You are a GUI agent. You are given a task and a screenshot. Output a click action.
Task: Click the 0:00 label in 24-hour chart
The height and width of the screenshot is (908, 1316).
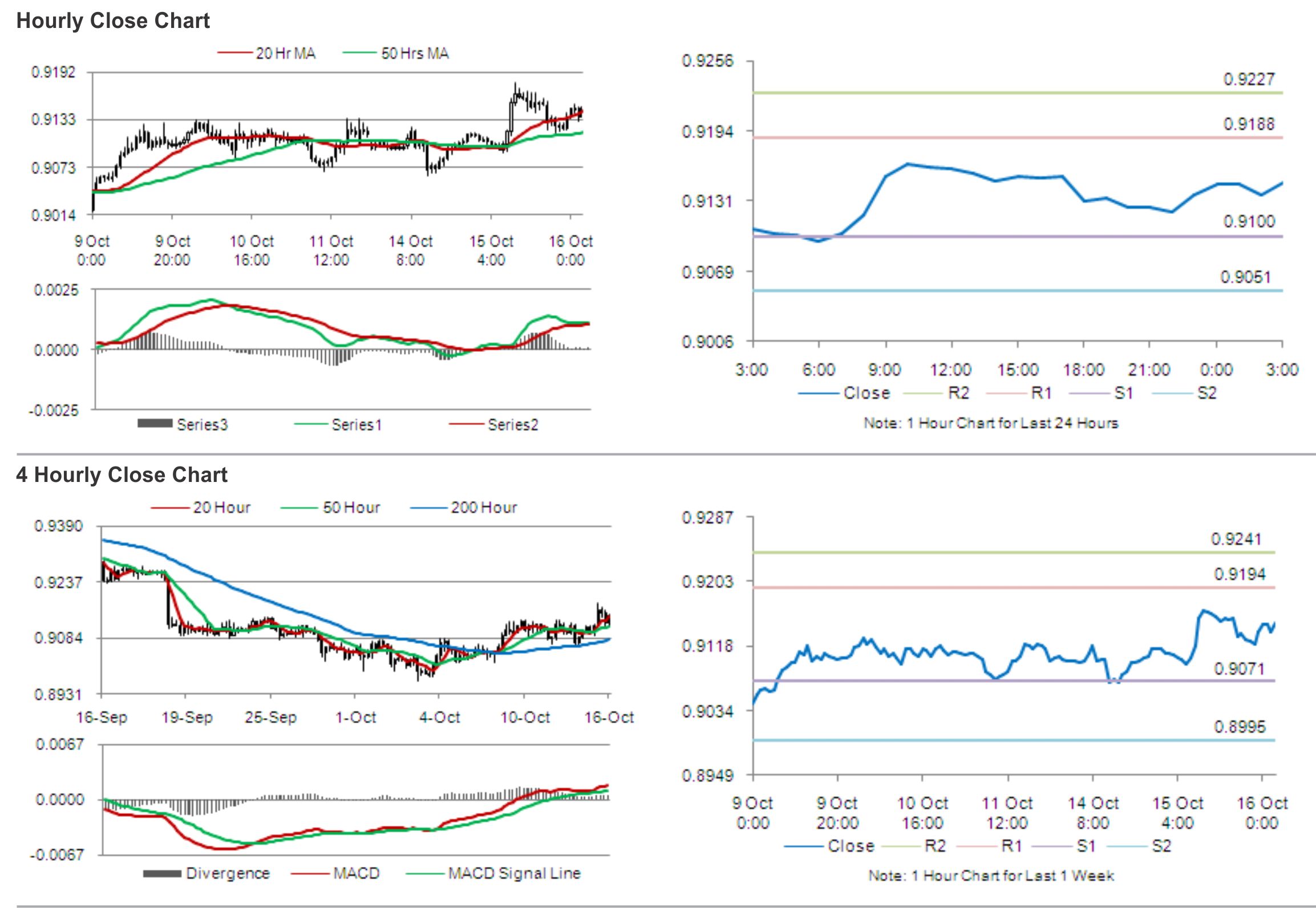[x=1216, y=370]
